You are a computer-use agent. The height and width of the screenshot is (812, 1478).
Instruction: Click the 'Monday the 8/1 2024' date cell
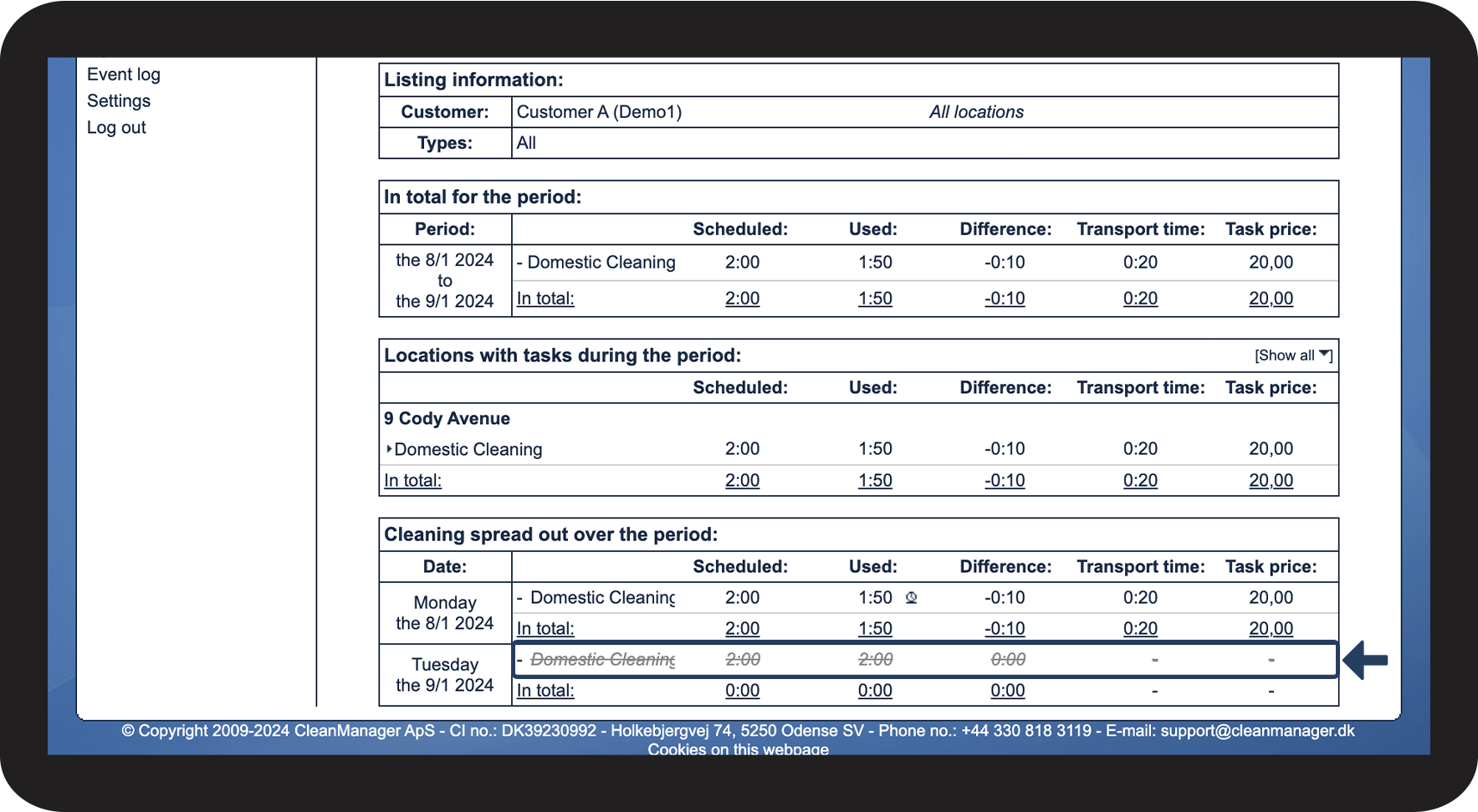[x=445, y=613]
